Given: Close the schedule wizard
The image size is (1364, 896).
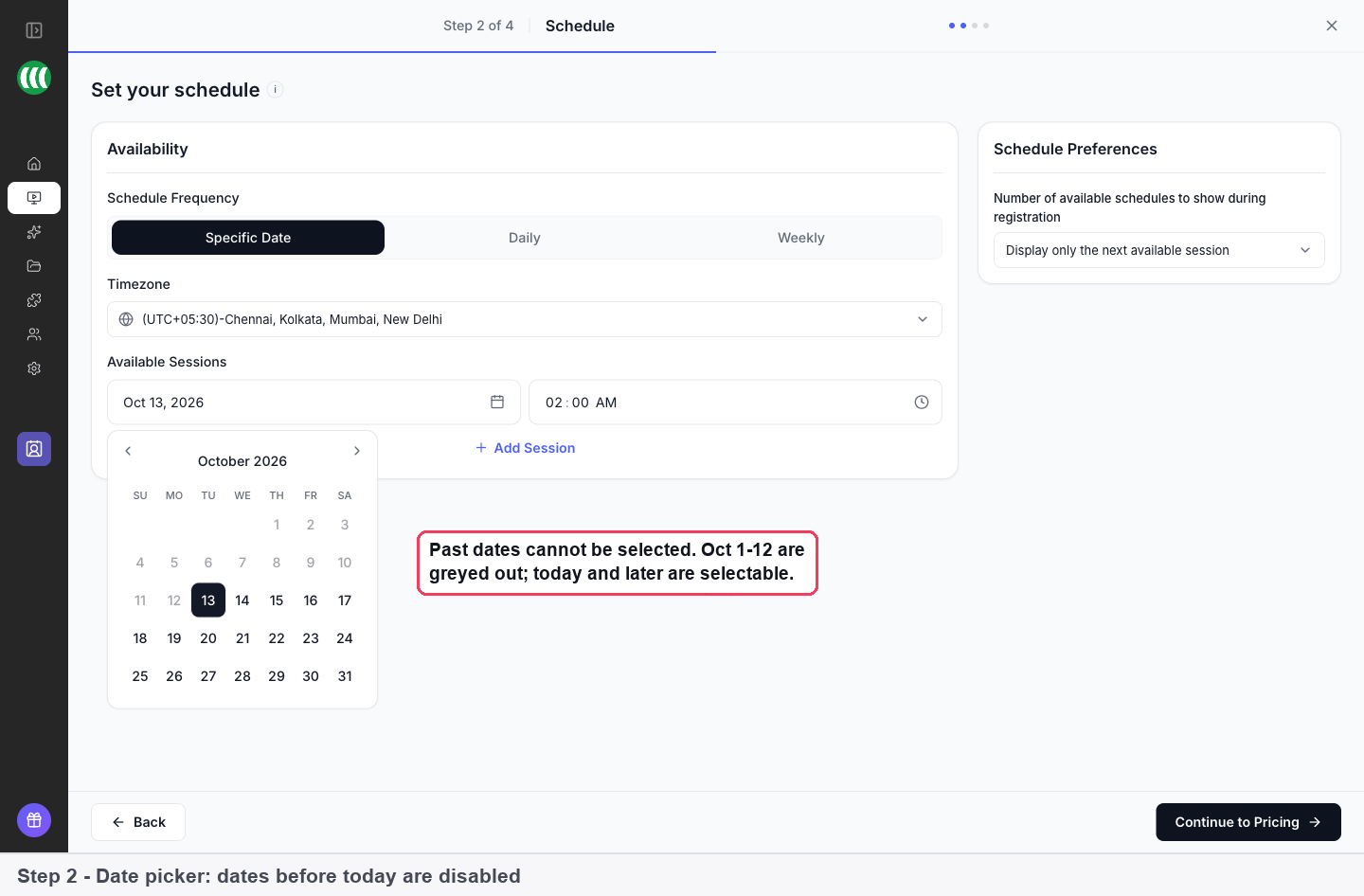Looking at the screenshot, I should pos(1332,26).
